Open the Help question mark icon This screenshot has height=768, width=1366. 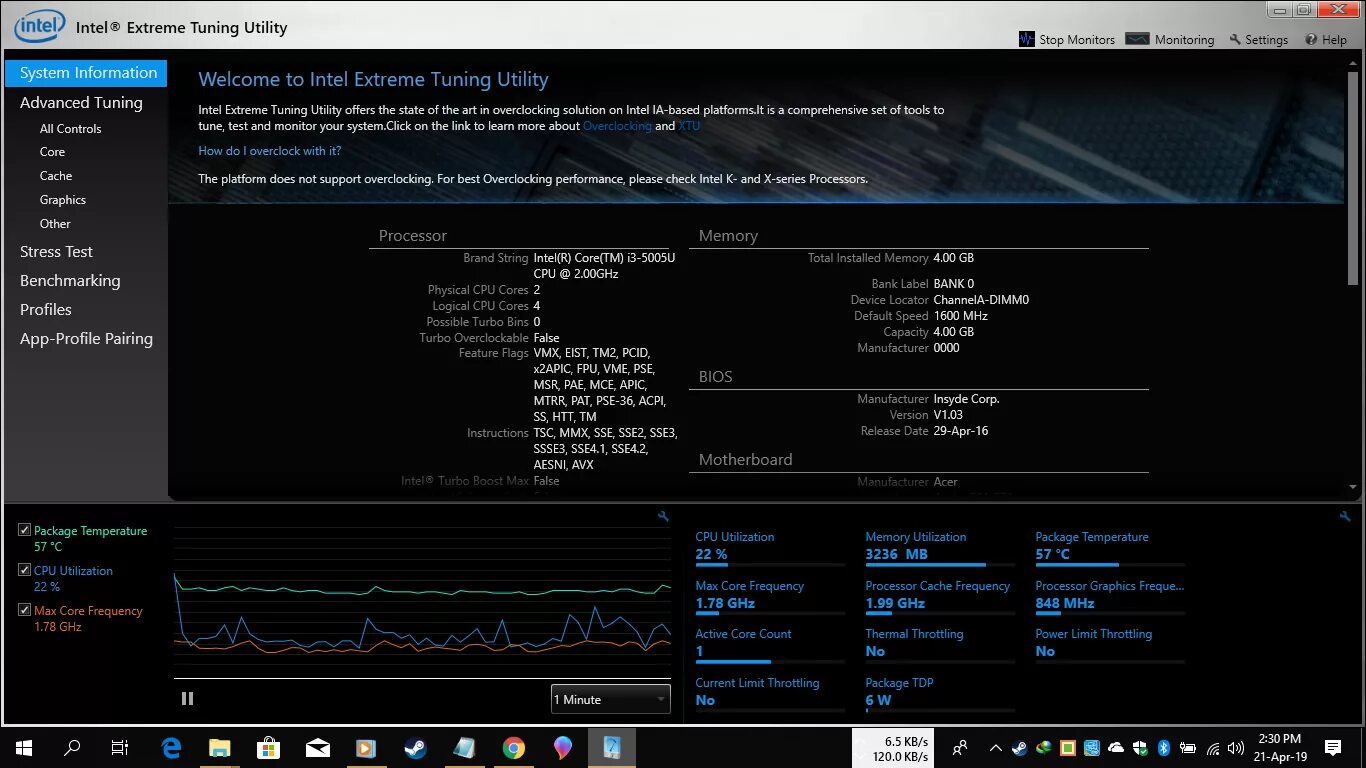click(1311, 39)
